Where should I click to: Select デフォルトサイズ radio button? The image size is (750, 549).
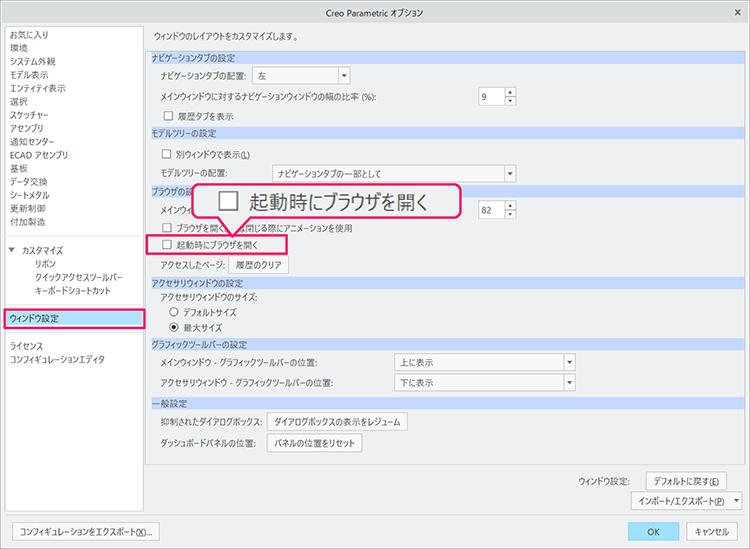[x=174, y=312]
